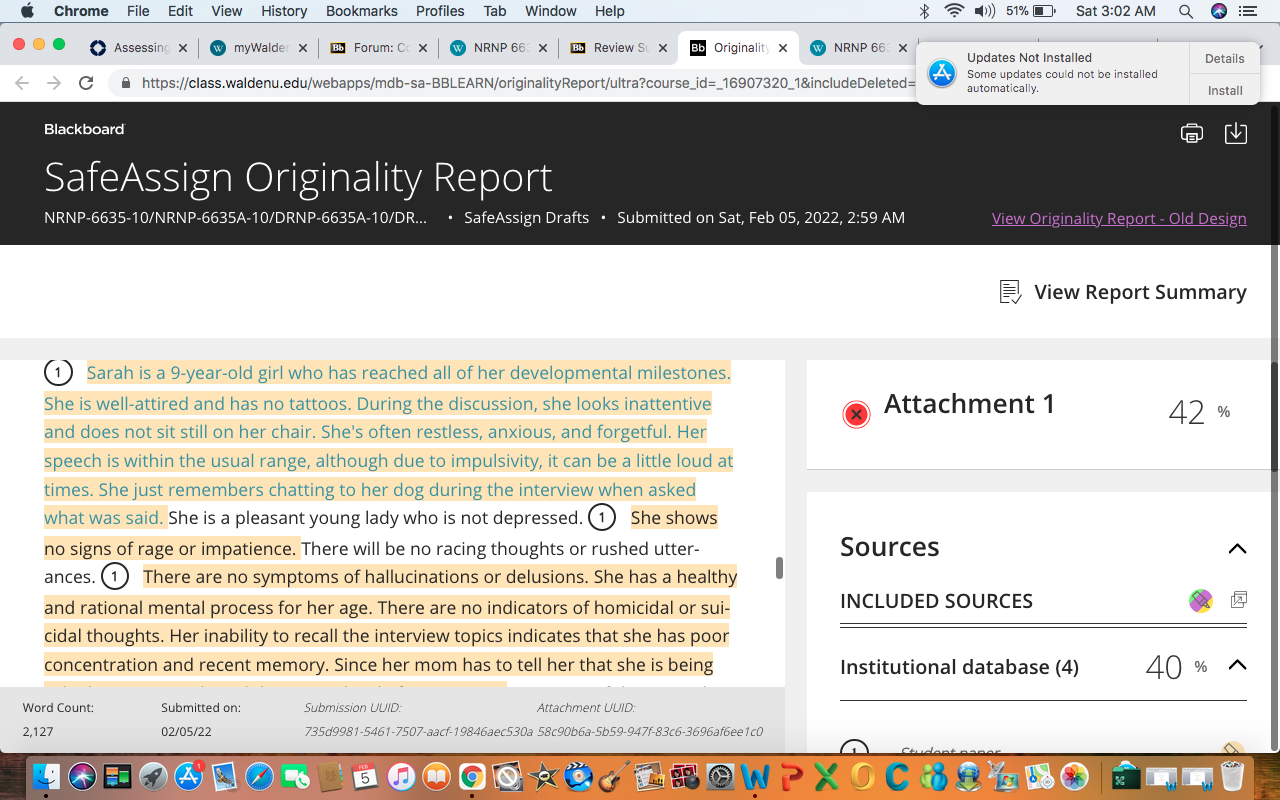The image size is (1280, 800).
Task: Open the View Report Summary checklist icon
Action: (x=1010, y=292)
